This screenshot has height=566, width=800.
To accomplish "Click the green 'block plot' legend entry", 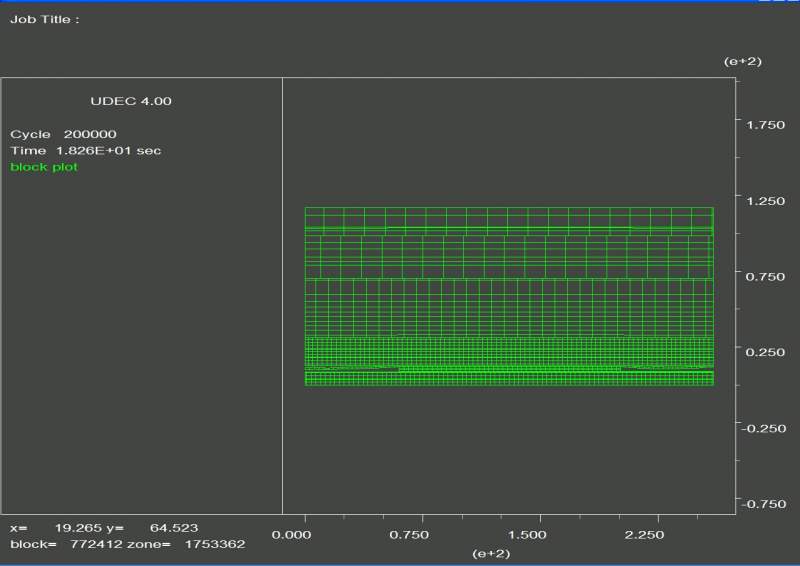I will point(44,167).
